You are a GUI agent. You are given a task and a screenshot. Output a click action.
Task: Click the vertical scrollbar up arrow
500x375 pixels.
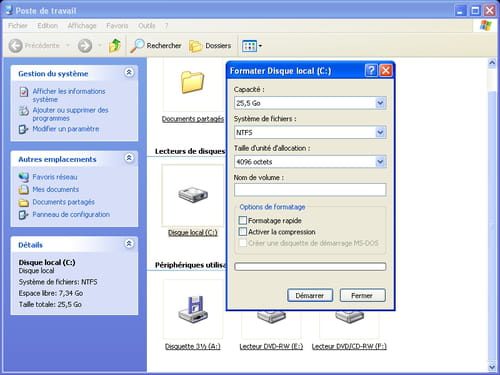(x=492, y=63)
